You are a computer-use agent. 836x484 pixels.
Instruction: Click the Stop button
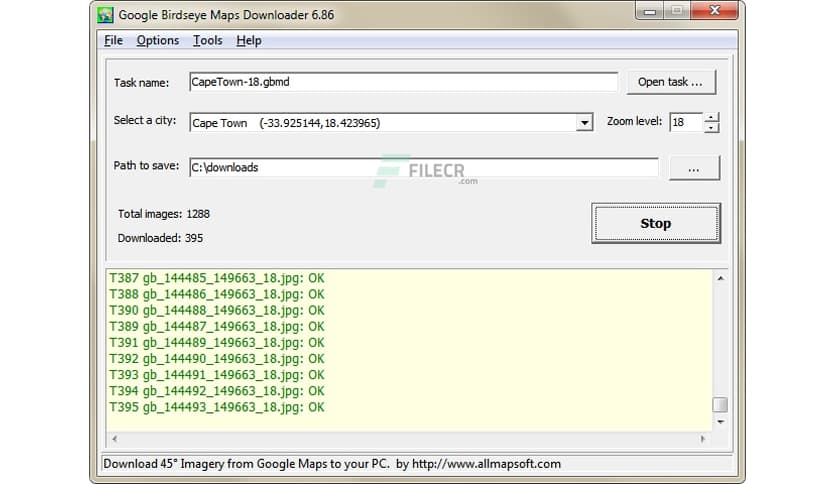coord(656,223)
